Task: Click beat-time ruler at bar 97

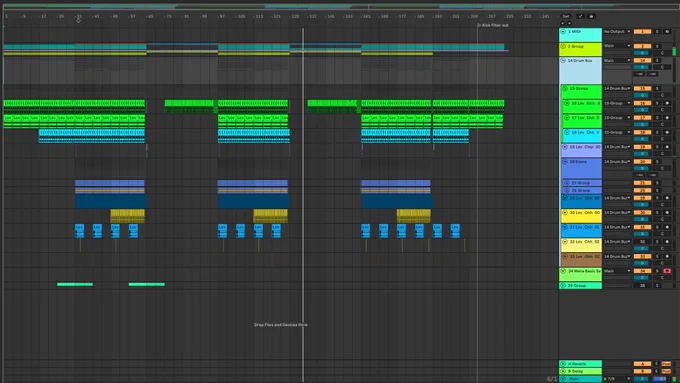Action: [x=222, y=16]
